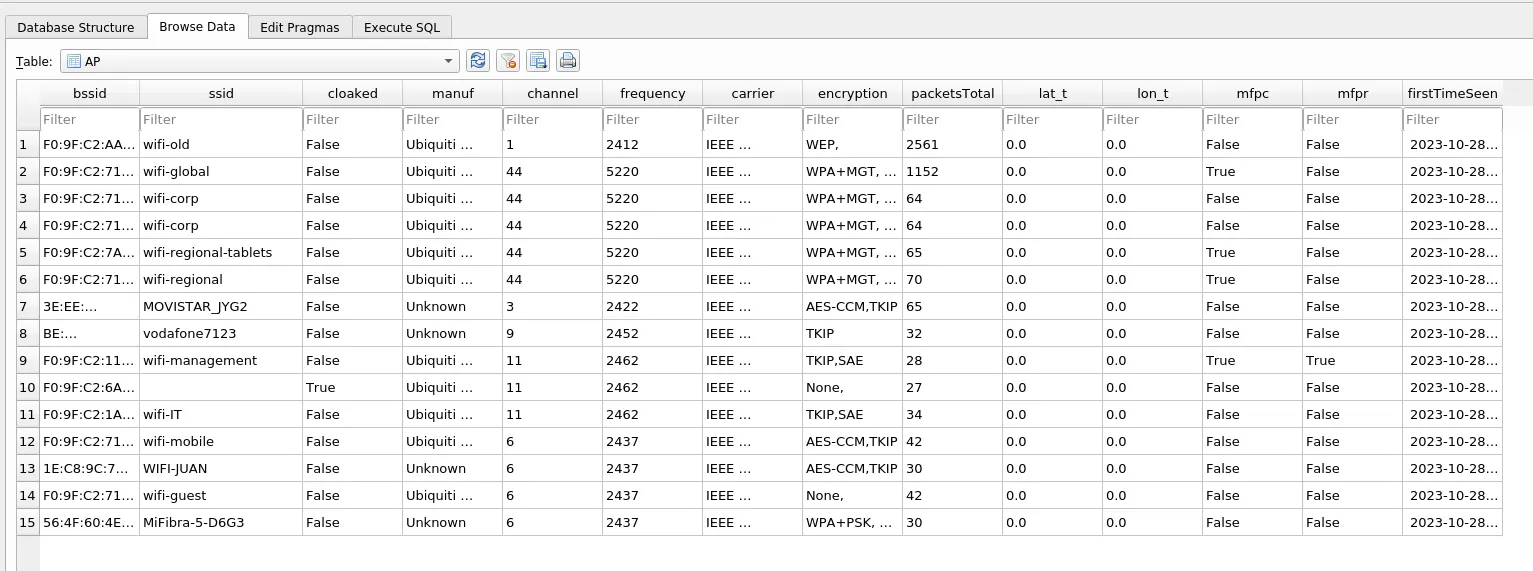Click the packetsTotal column header
Screen dimensions: 1533x571
click(953, 93)
